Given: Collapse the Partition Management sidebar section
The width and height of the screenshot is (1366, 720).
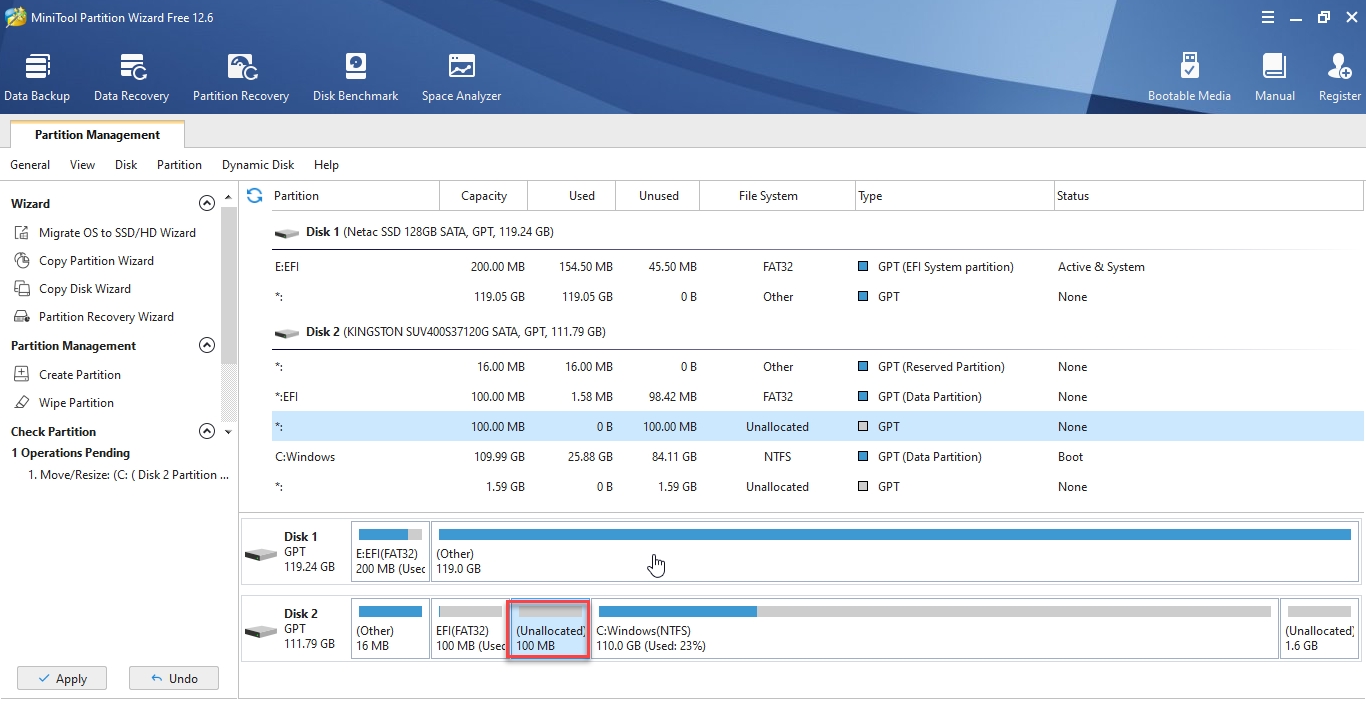Looking at the screenshot, I should (207, 345).
